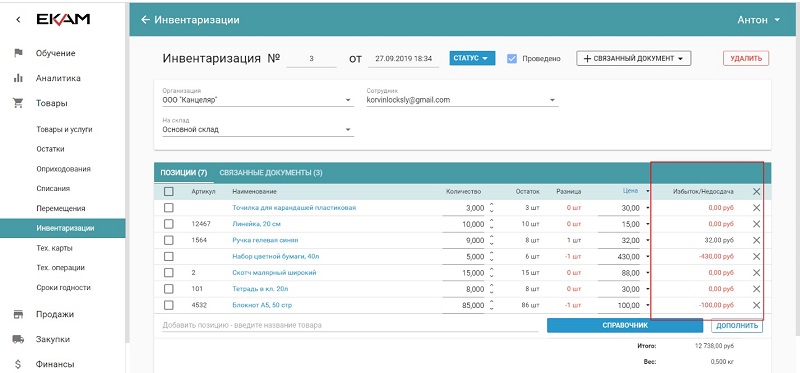Image resolution: width=800 pixels, height=373 pixels.
Task: Adjust quantity stepper for Набор цветной бумаги
Action: pos(491,257)
